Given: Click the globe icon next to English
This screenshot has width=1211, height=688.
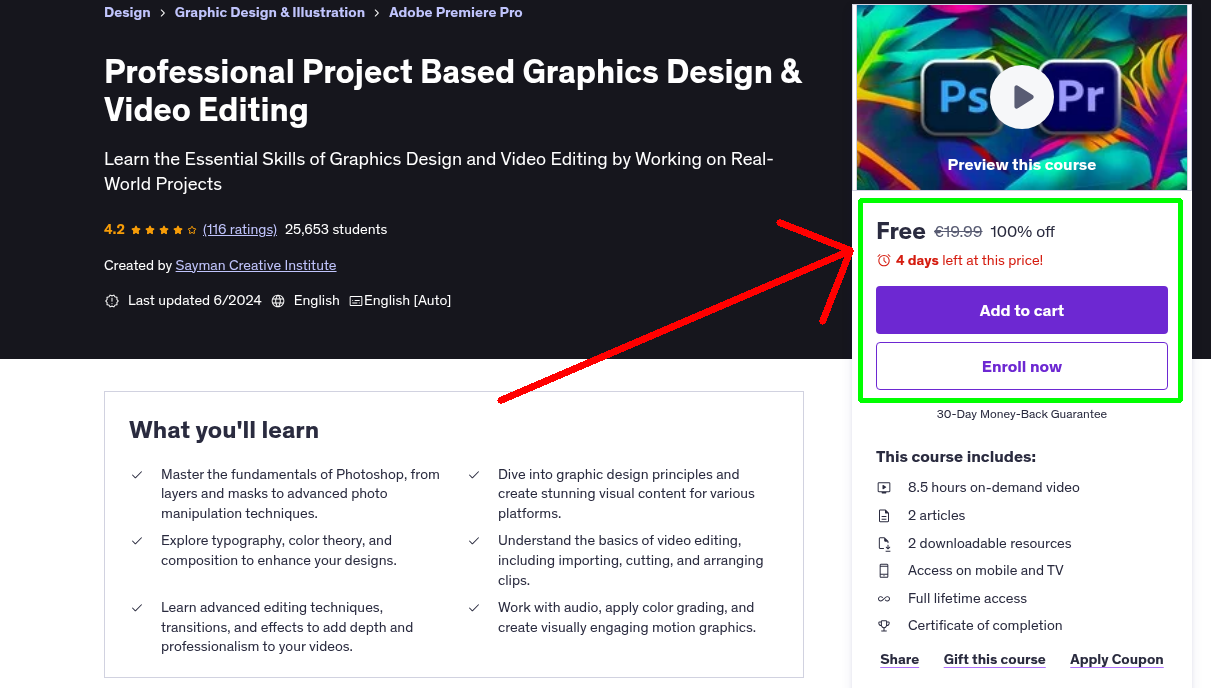Looking at the screenshot, I should click(x=278, y=300).
